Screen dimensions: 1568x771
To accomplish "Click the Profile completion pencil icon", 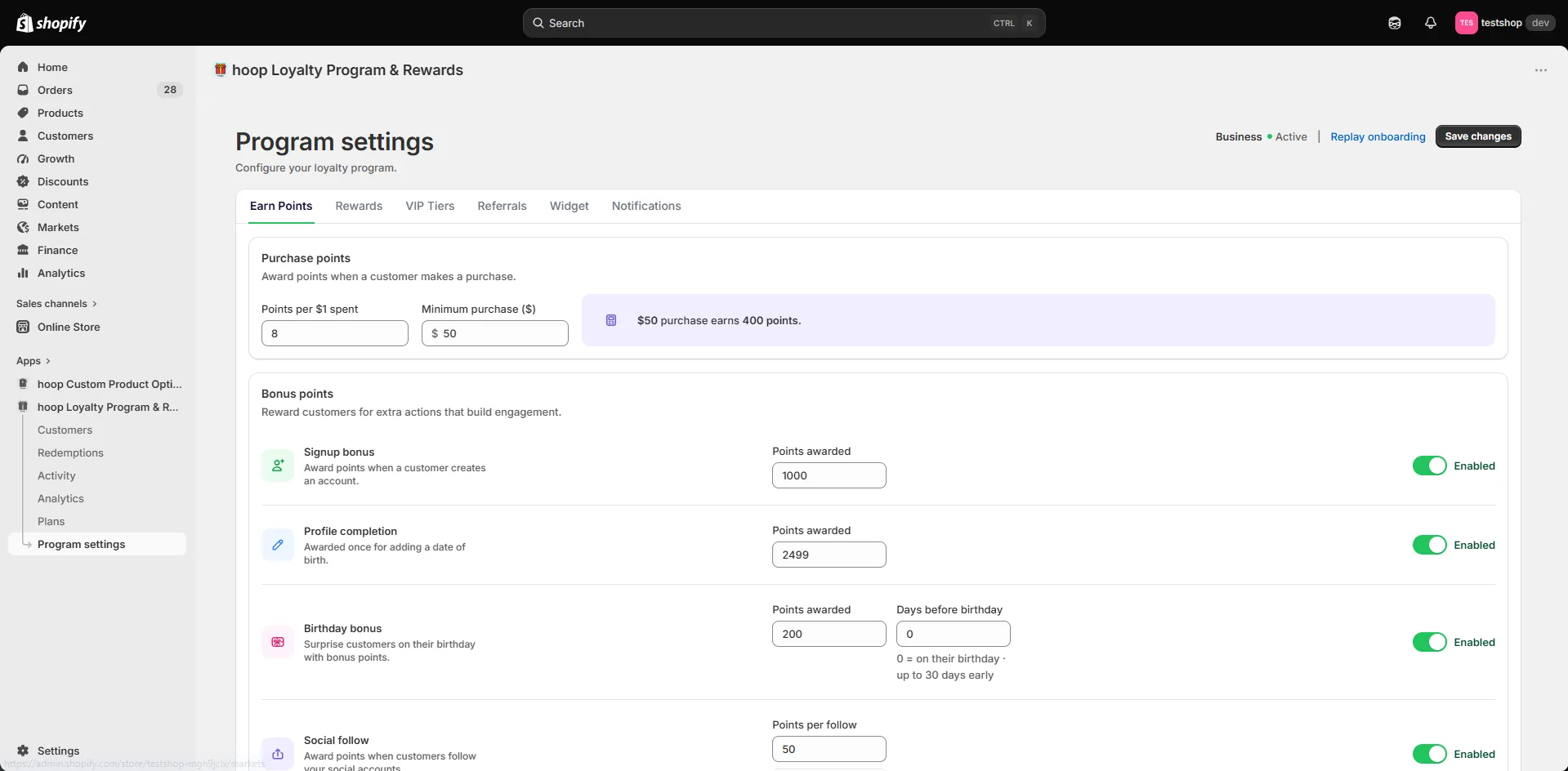I will (278, 545).
